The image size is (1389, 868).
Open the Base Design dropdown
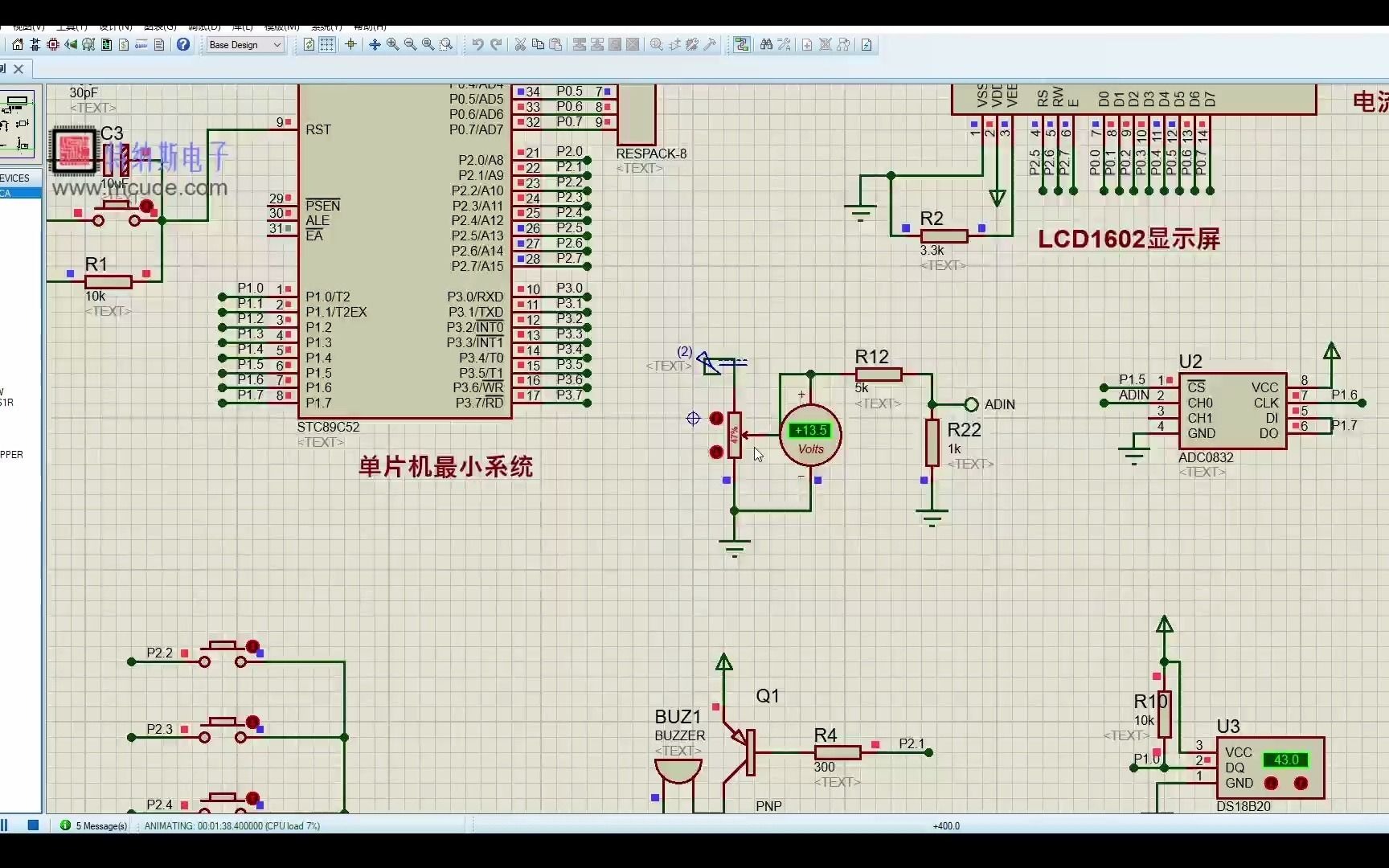click(x=245, y=45)
